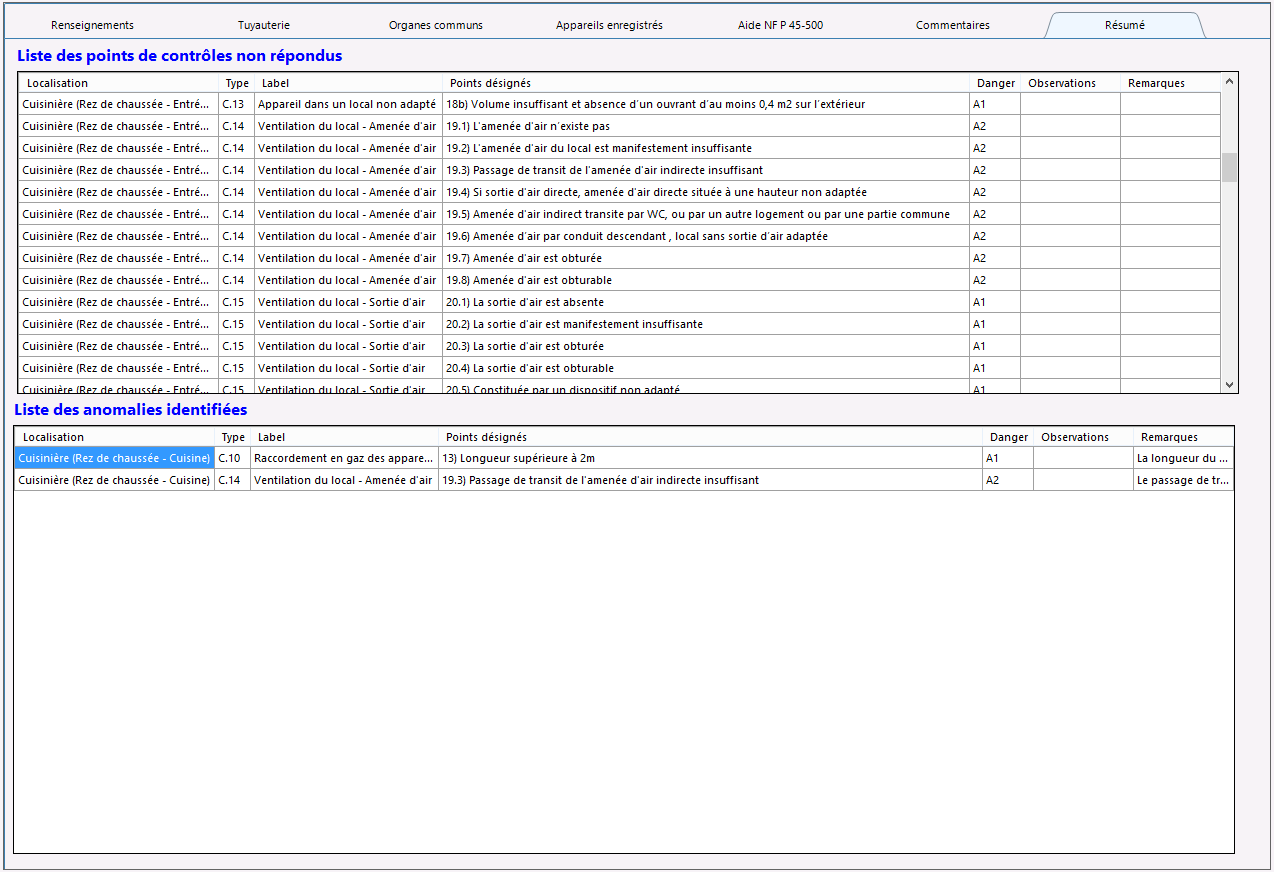Select the row '19.1) L'amenée d'air n'existe pas'
1274x872 pixels.
tap(620, 126)
